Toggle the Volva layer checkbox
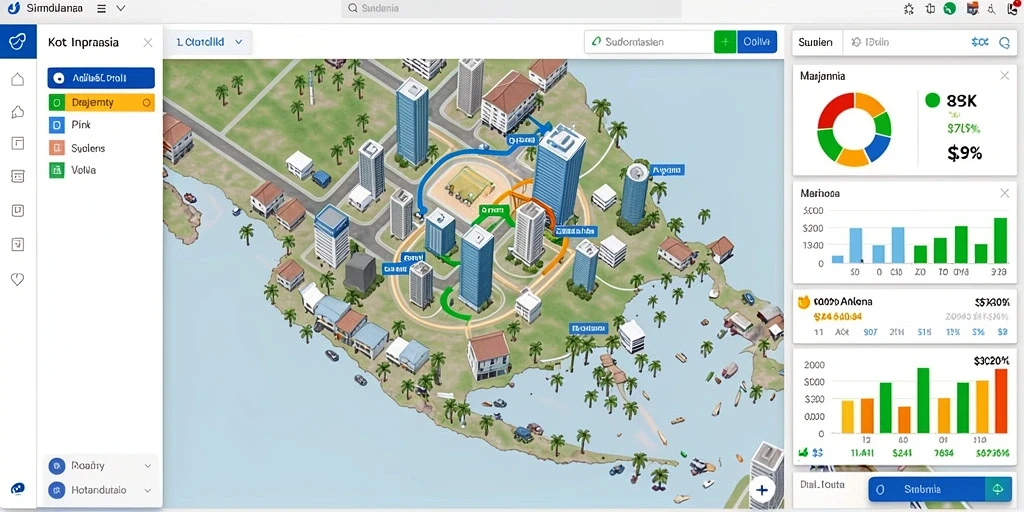 [x=56, y=170]
